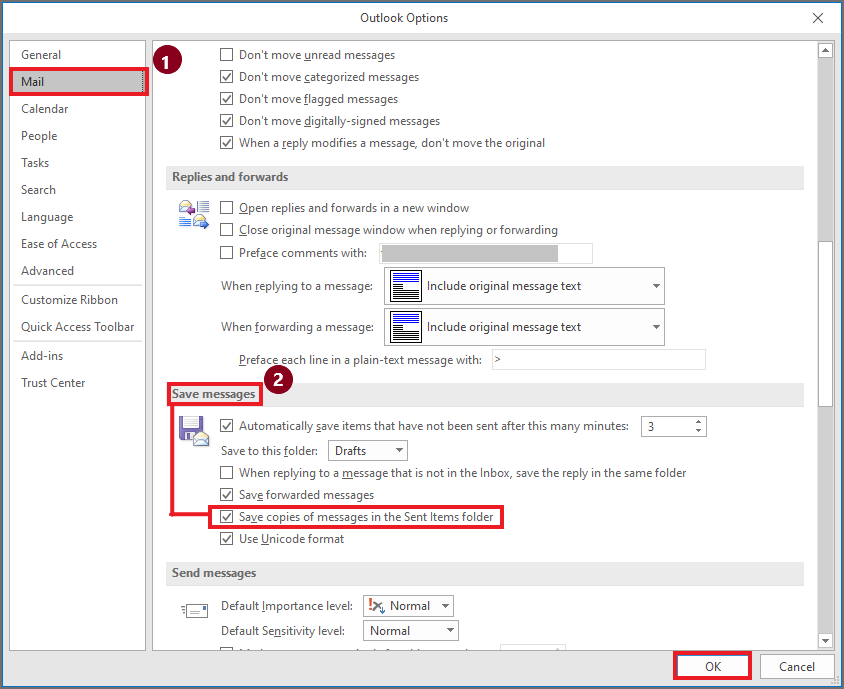This screenshot has width=844, height=689.
Task: Click OK to apply settings
Action: pos(712,666)
